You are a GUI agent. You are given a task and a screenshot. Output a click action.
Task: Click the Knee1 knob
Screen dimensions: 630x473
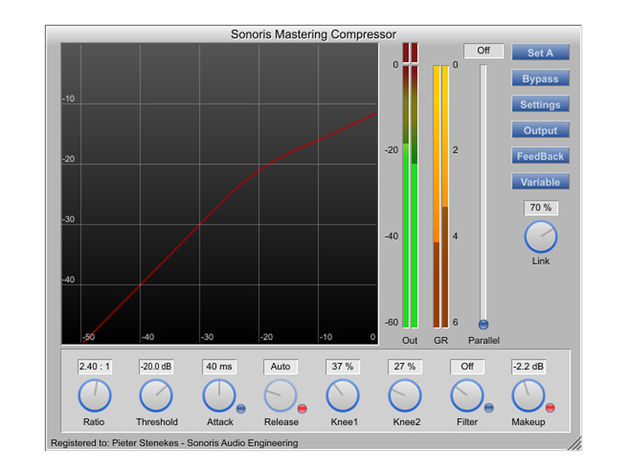(x=343, y=395)
